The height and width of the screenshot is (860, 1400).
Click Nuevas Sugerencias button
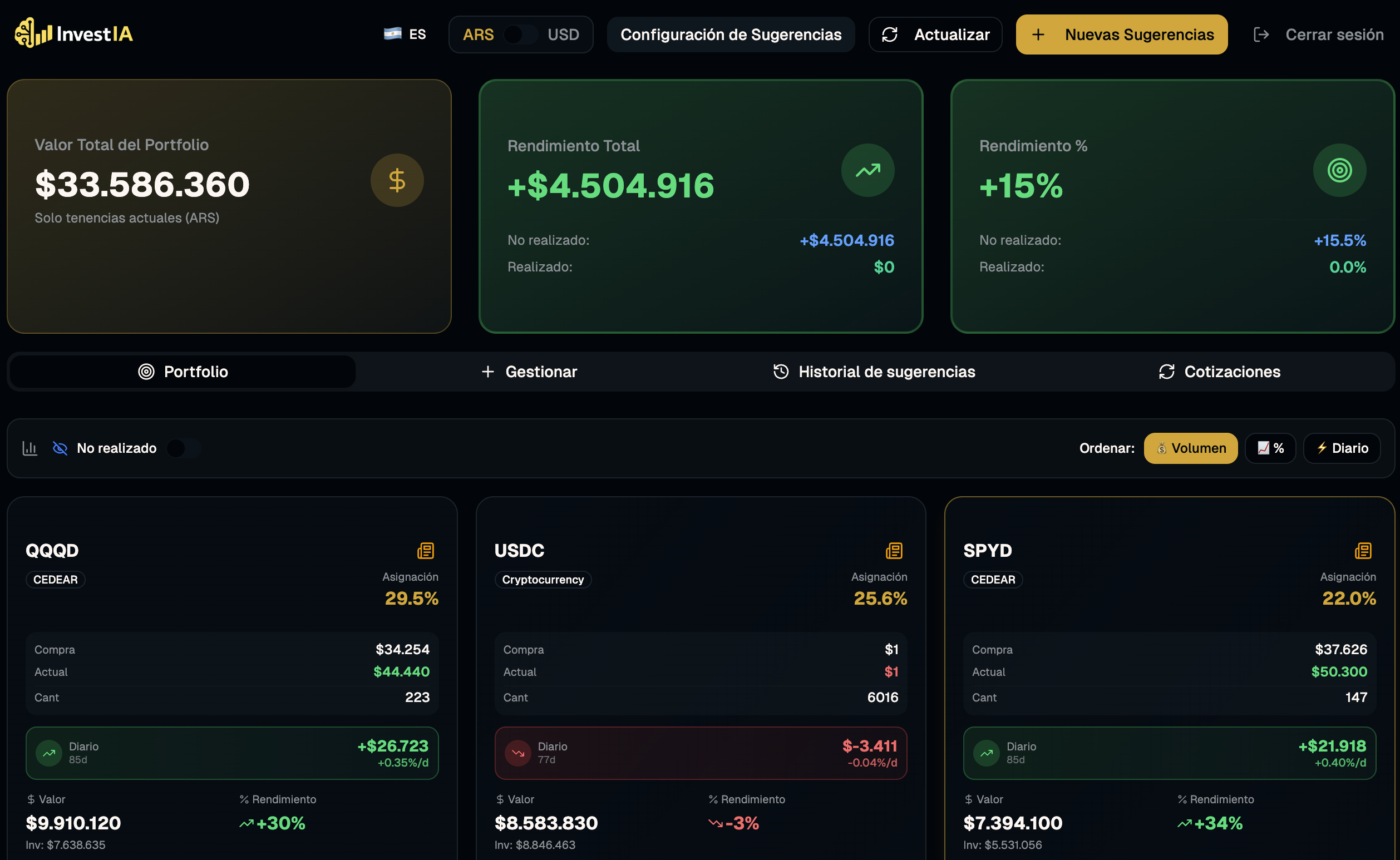1121,34
